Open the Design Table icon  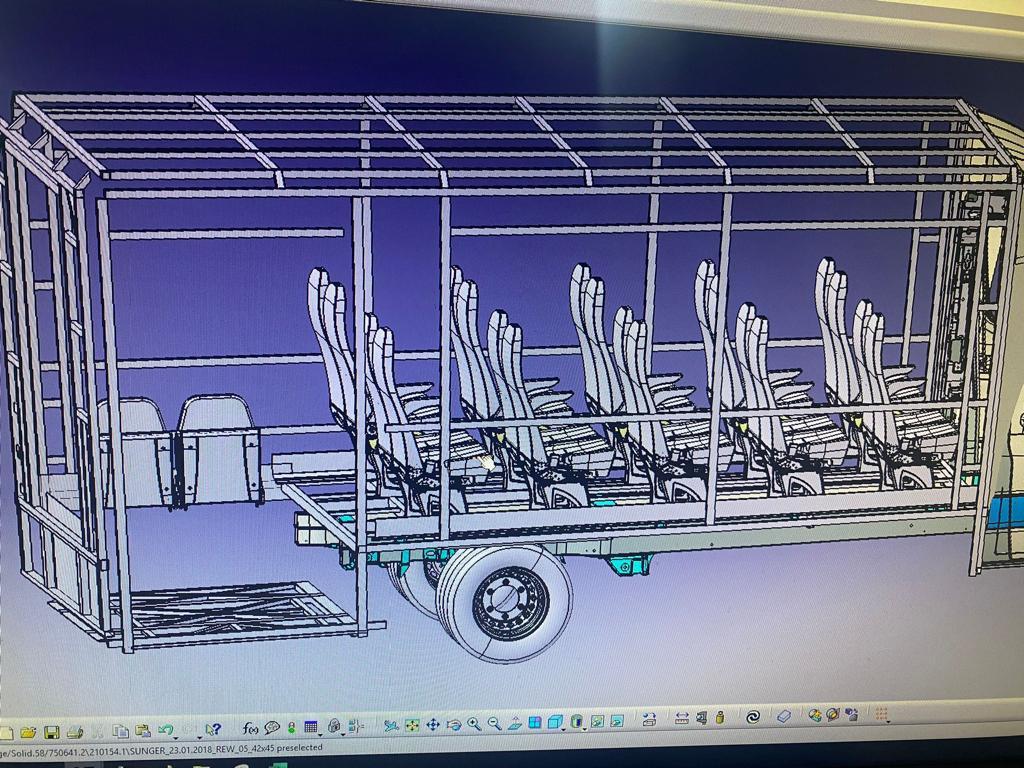pyautogui.click(x=311, y=727)
